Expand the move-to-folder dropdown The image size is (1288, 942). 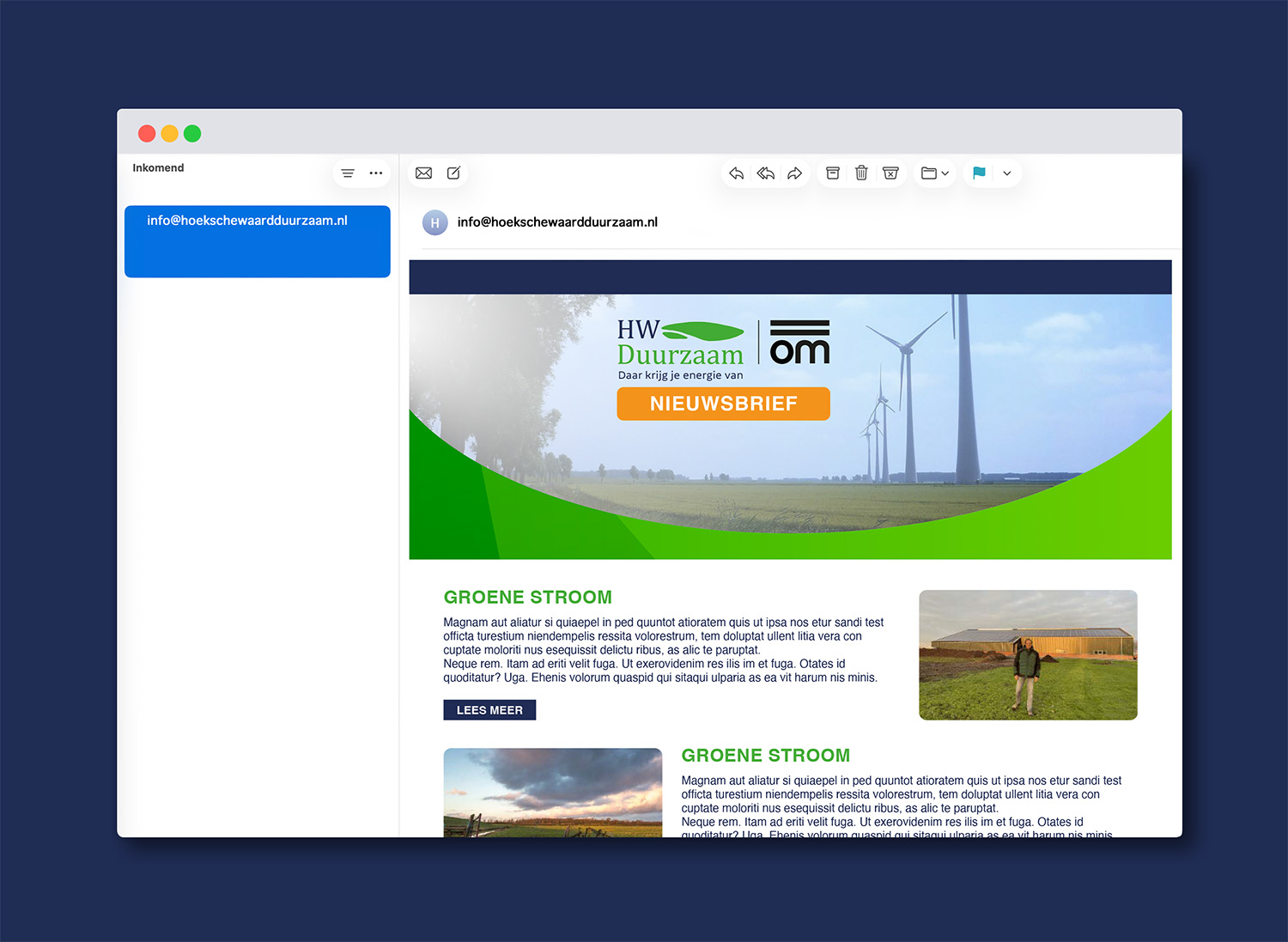tap(934, 173)
